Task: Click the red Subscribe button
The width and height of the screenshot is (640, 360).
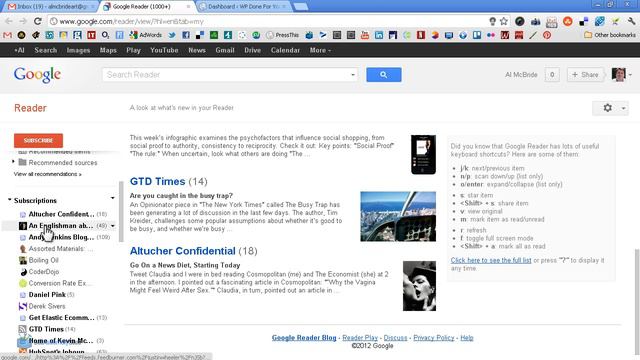Action: point(38,140)
